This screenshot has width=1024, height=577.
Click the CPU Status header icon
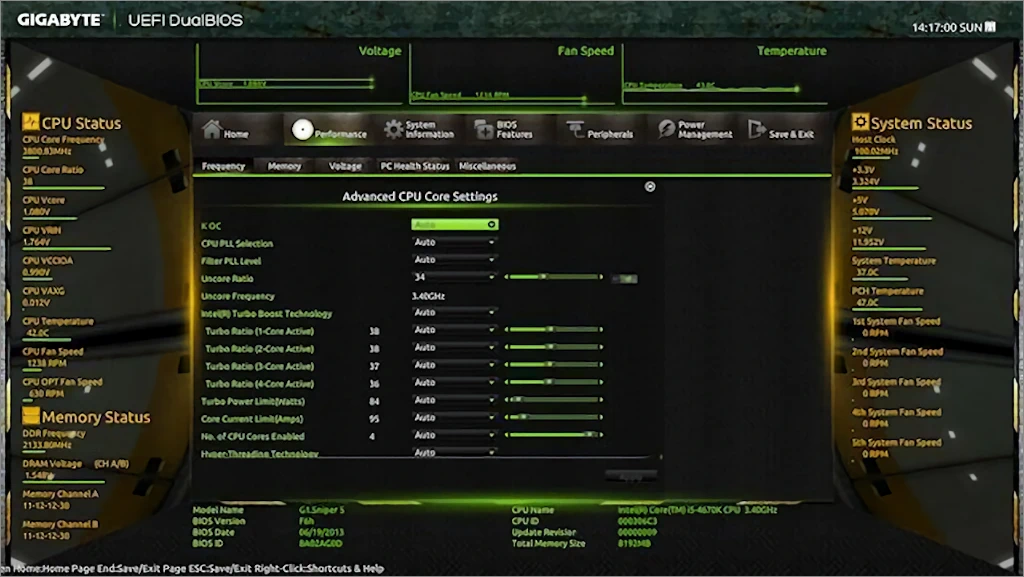click(30, 122)
